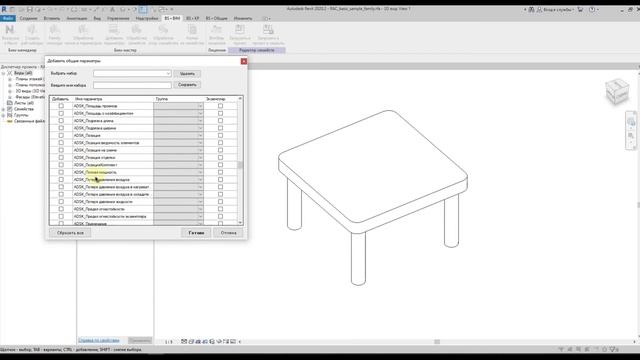Click the ADSK_Примечание parameter name
The width and height of the screenshot is (640, 360).
tap(90, 223)
